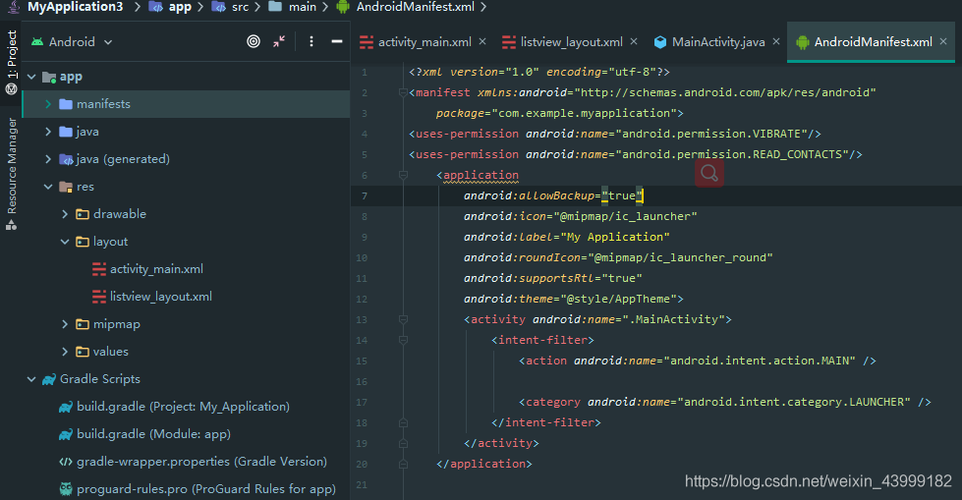Open build.gradle (Module: app)
Image resolution: width=962 pixels, height=500 pixels.
[153, 434]
